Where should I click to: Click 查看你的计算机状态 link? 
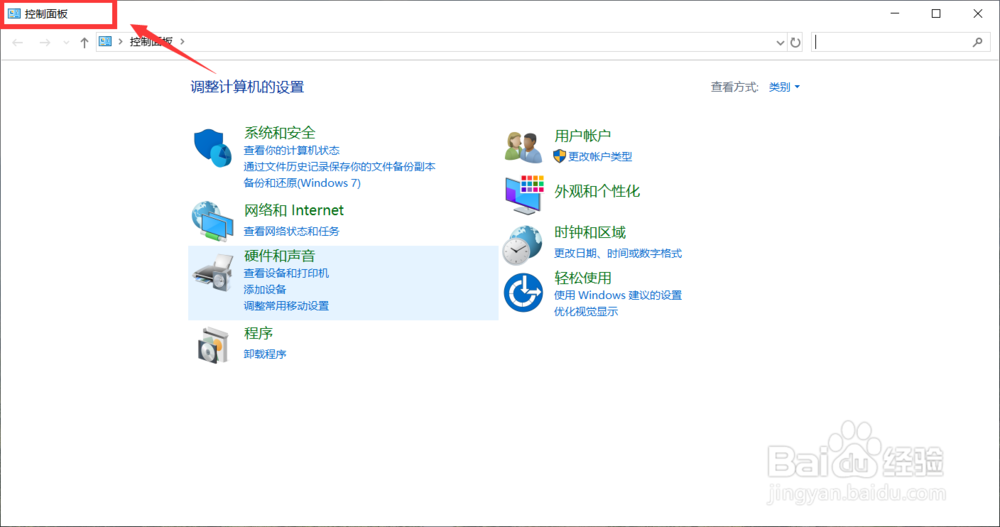[291, 151]
